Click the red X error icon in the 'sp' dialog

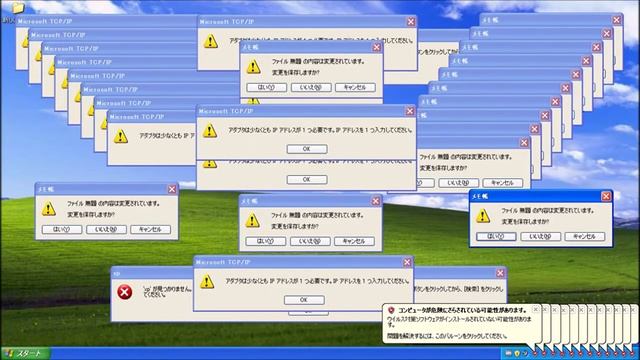[124, 292]
